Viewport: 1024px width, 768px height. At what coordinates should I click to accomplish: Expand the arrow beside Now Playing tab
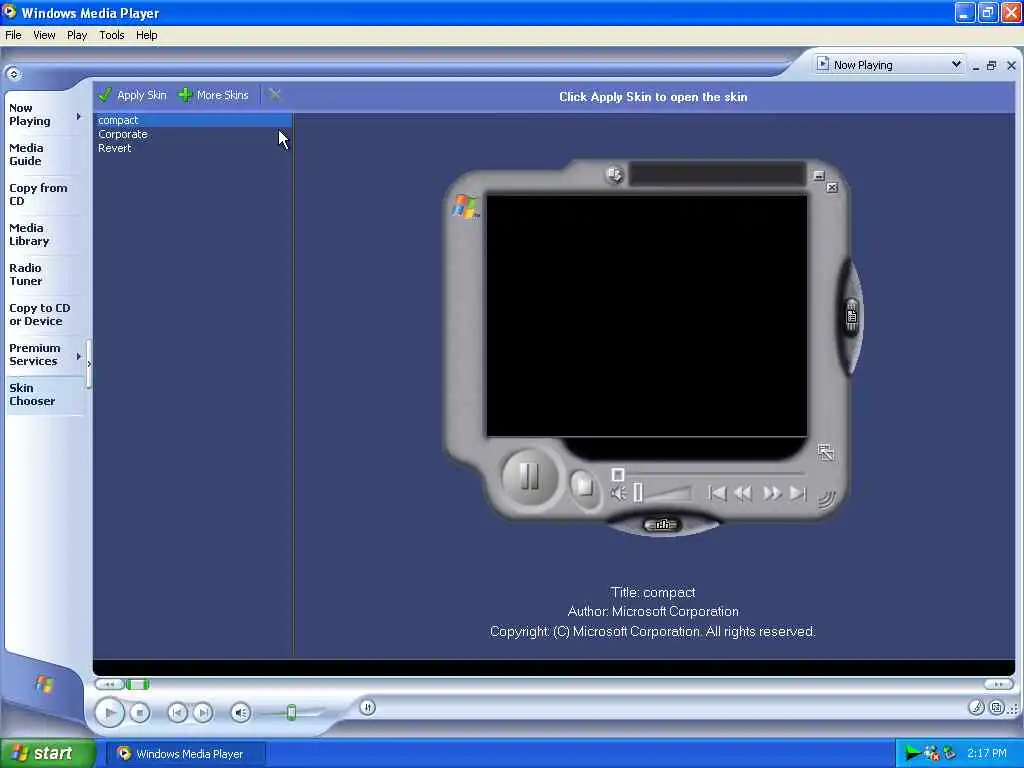(x=79, y=116)
